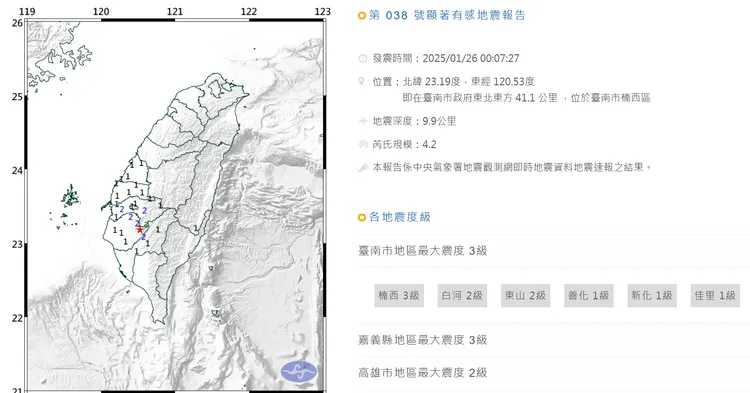Click the magnitude icon beside 芮氏規模
The width and height of the screenshot is (750, 393).
pos(363,144)
